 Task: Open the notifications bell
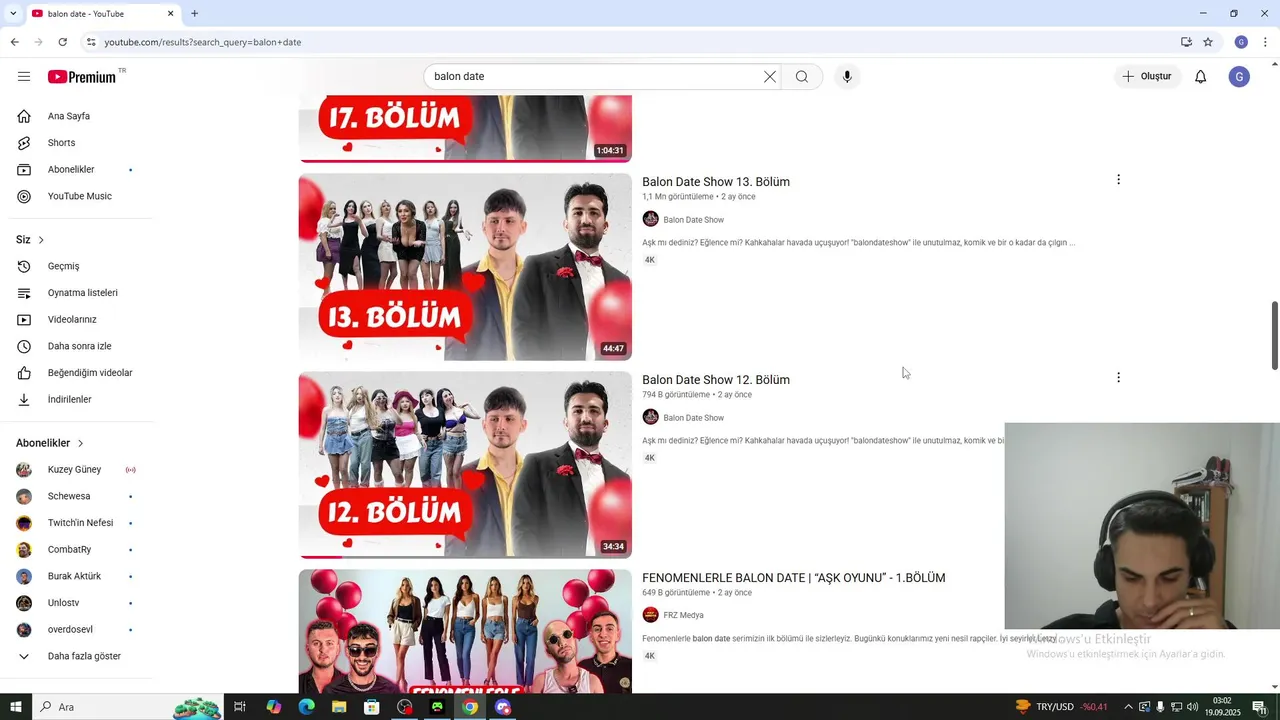pyautogui.click(x=1201, y=77)
